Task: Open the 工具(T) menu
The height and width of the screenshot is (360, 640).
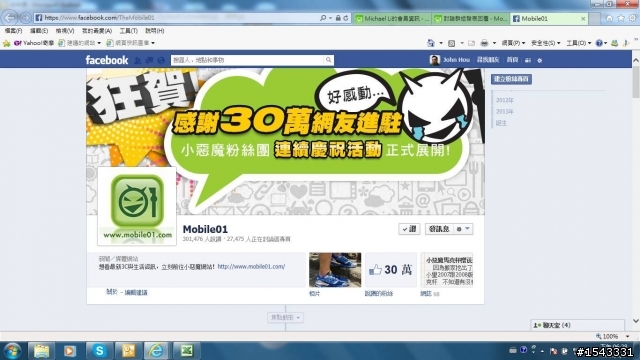Action: [128, 31]
